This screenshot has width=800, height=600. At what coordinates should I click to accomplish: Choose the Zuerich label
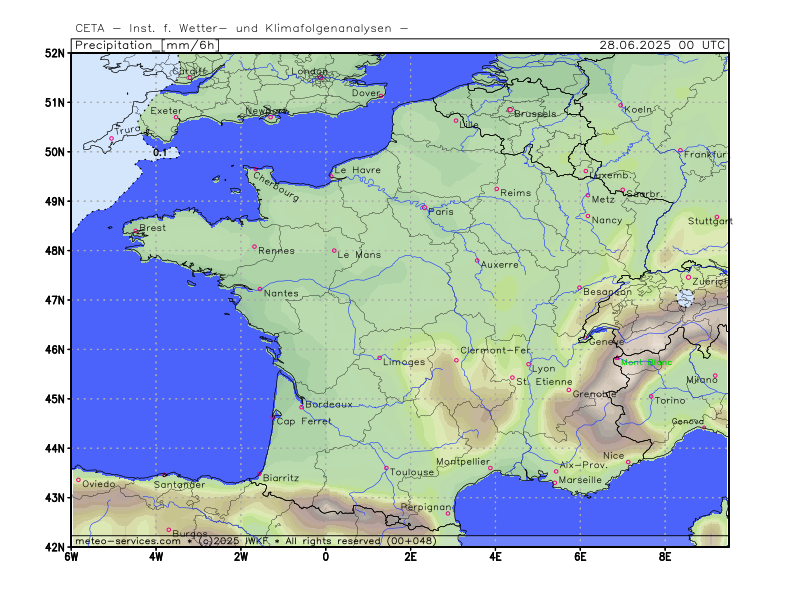coord(710,282)
